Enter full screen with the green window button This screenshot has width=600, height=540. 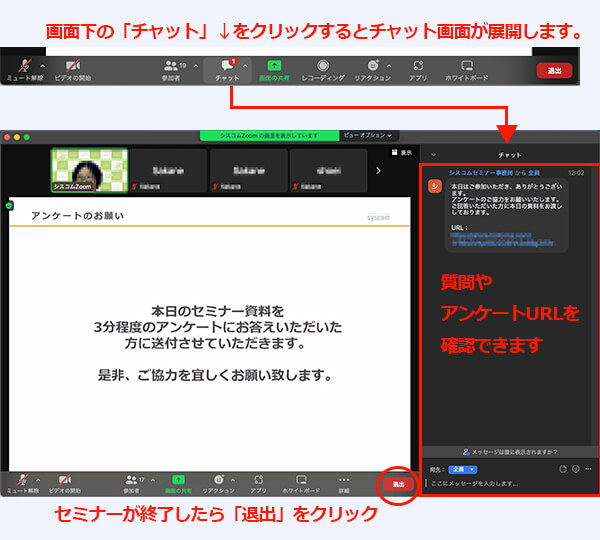point(27,137)
